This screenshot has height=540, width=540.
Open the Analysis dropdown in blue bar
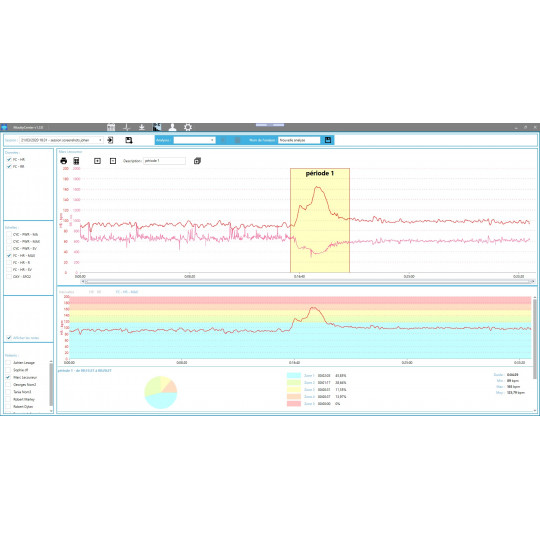[195, 140]
